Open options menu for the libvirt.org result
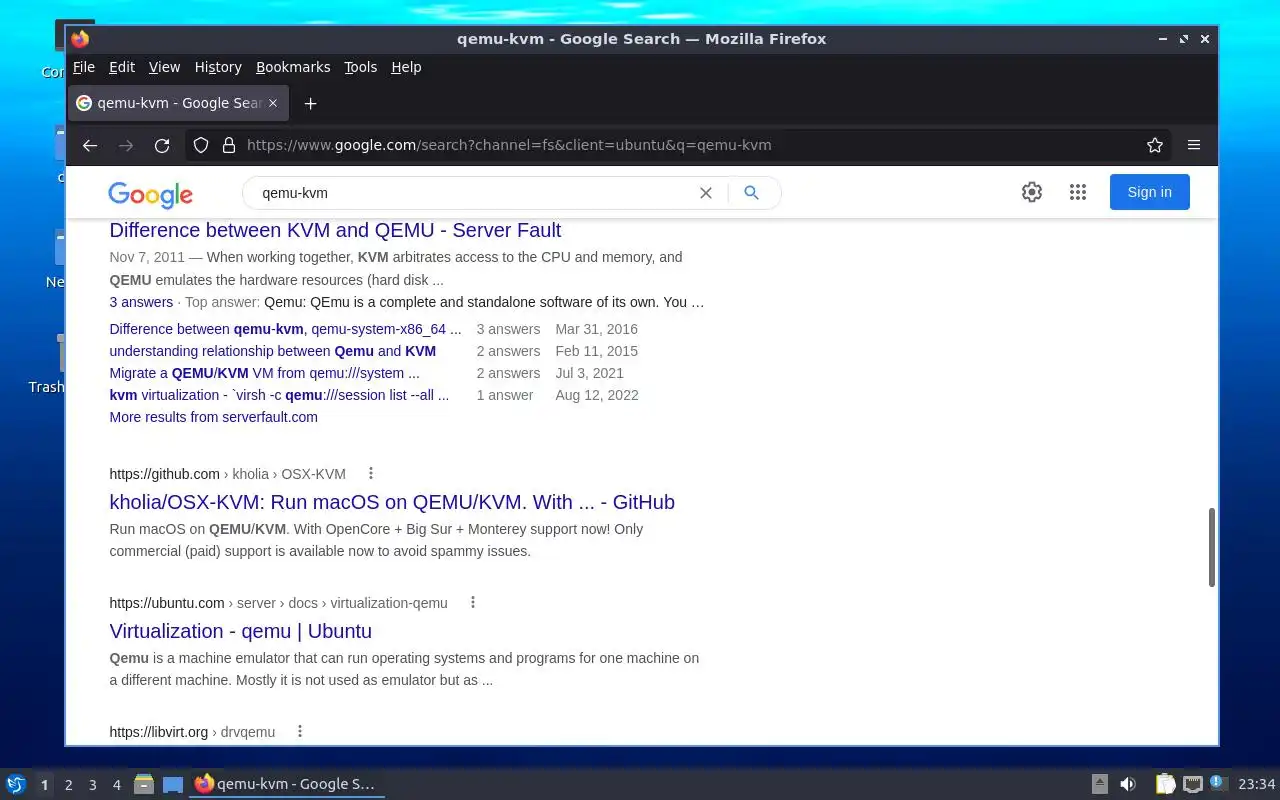Screen dimensions: 1280x800 pyautogui.click(x=300, y=731)
